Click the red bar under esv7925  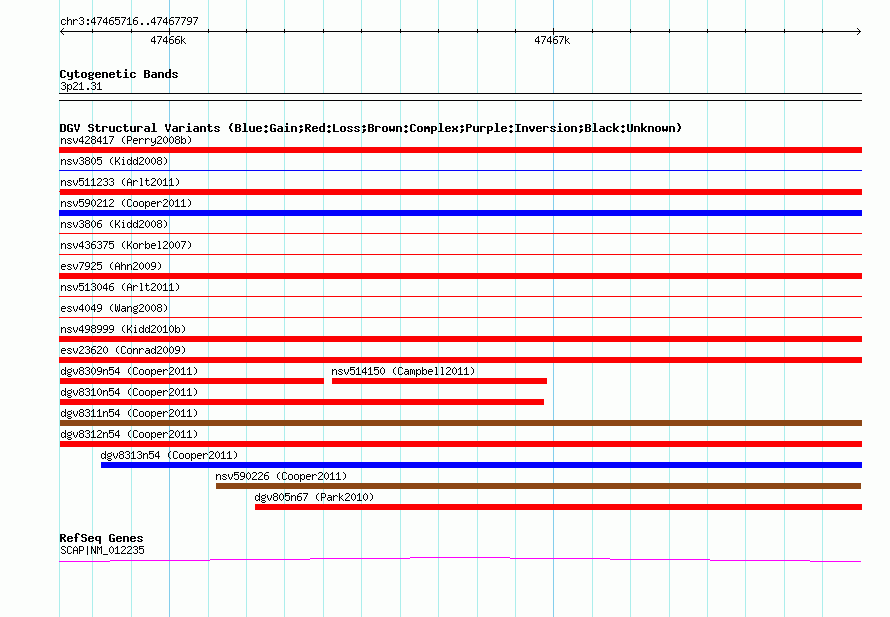click(460, 276)
